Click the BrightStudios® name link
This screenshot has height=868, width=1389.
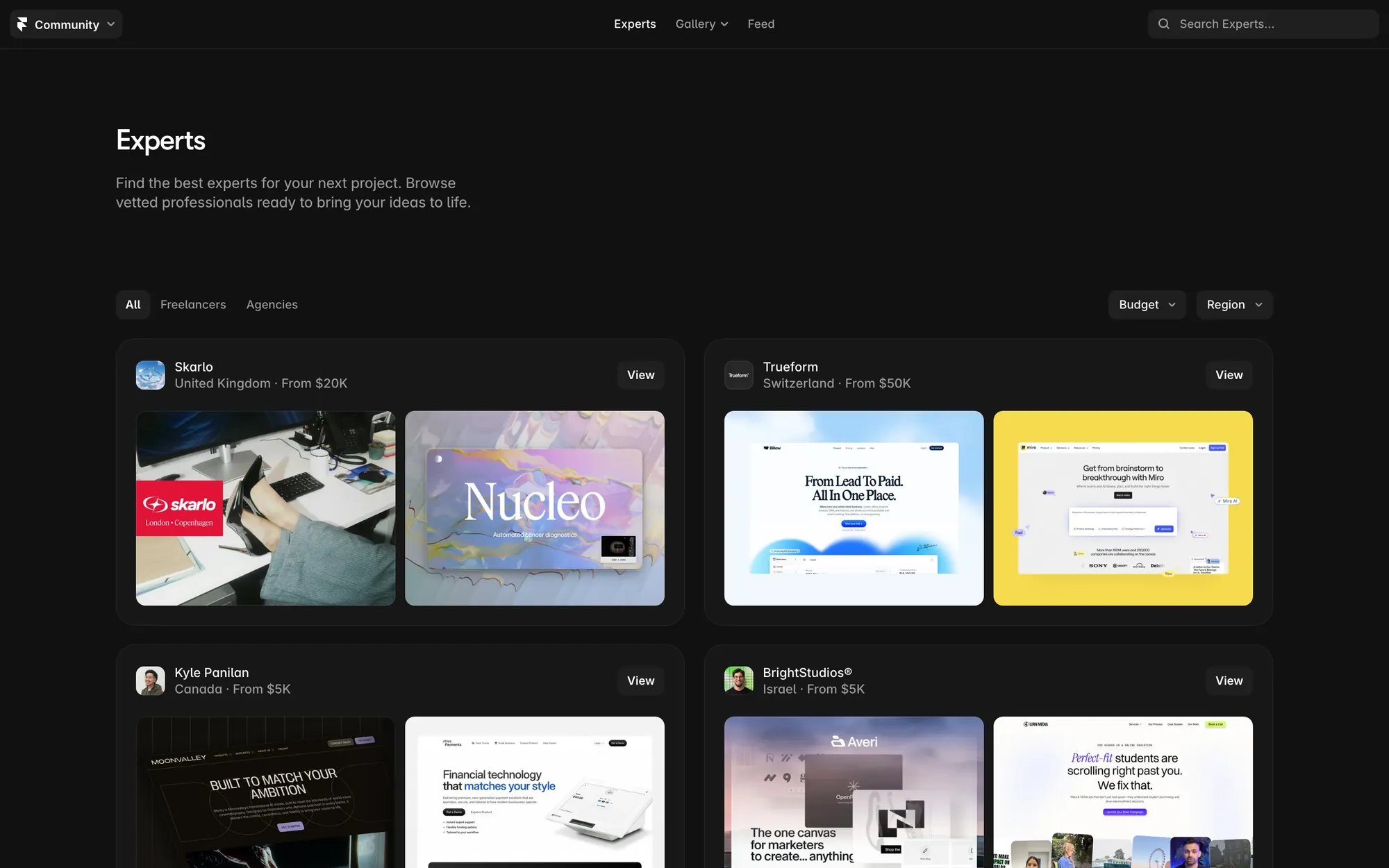click(807, 673)
